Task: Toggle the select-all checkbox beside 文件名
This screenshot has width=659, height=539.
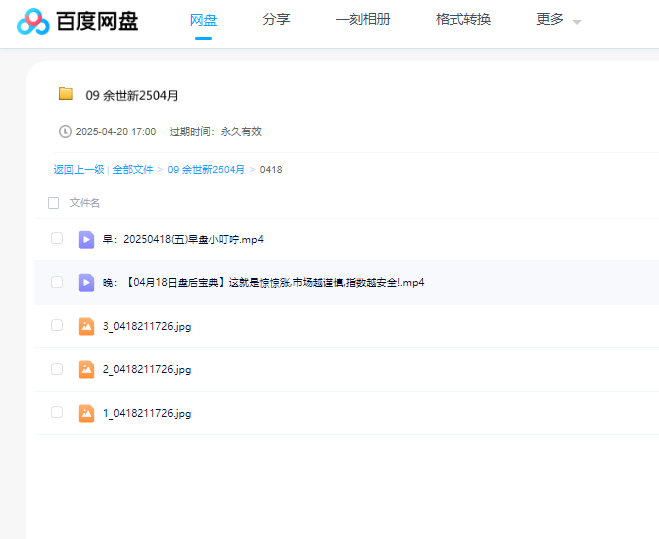Action: 54,203
